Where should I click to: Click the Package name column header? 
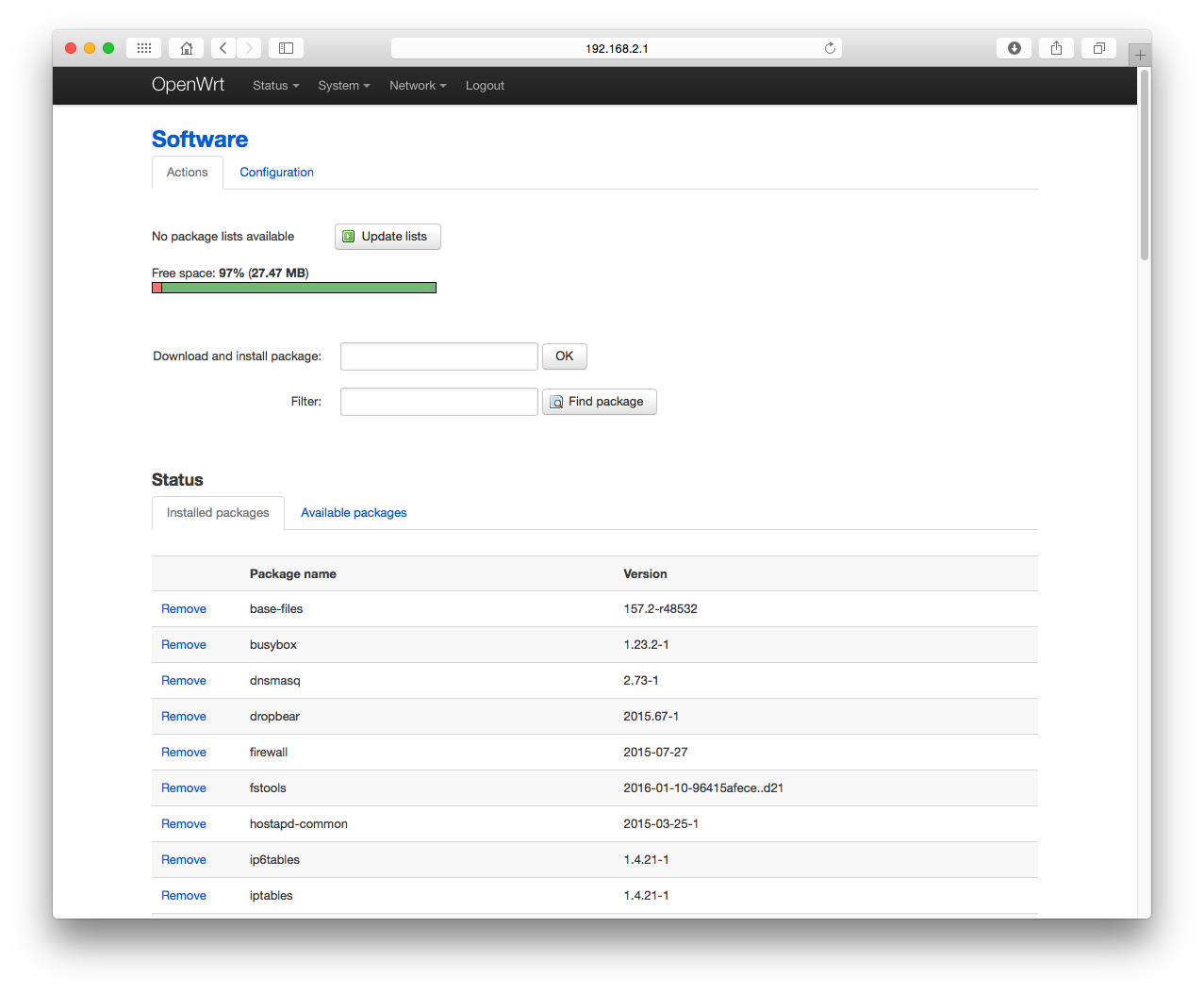[x=293, y=574]
